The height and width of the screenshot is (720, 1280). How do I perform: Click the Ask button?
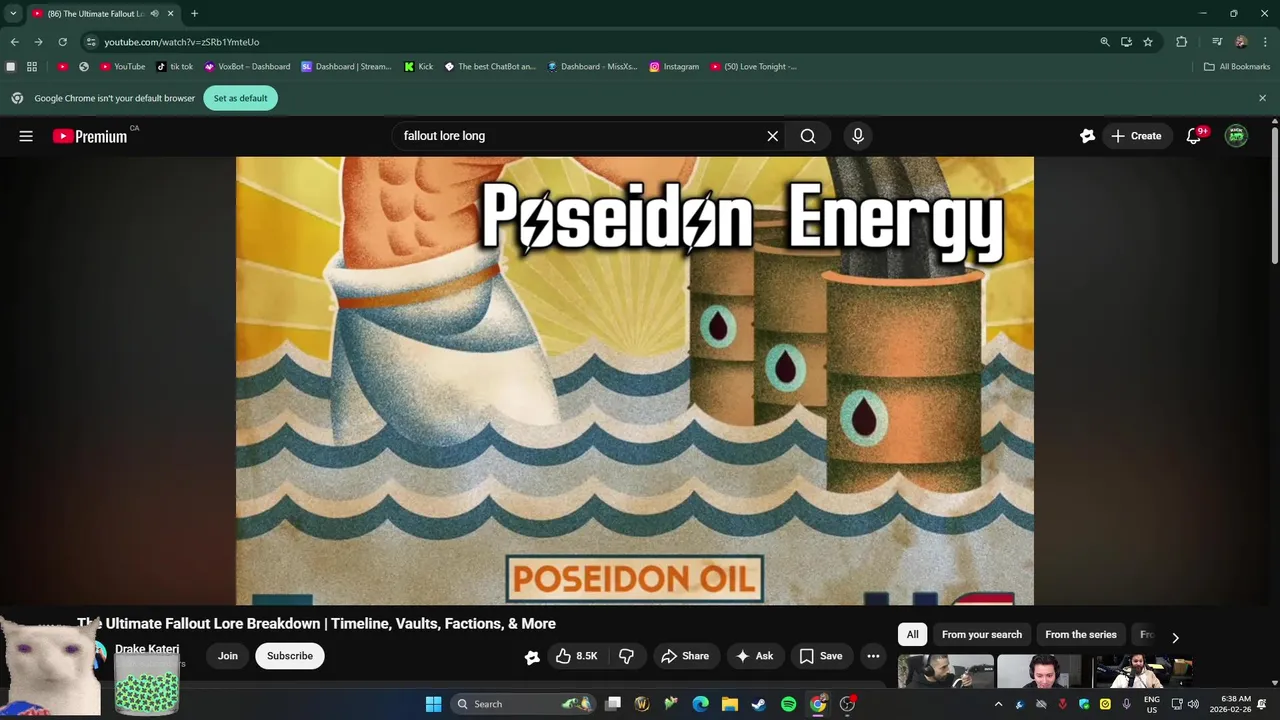click(x=754, y=656)
